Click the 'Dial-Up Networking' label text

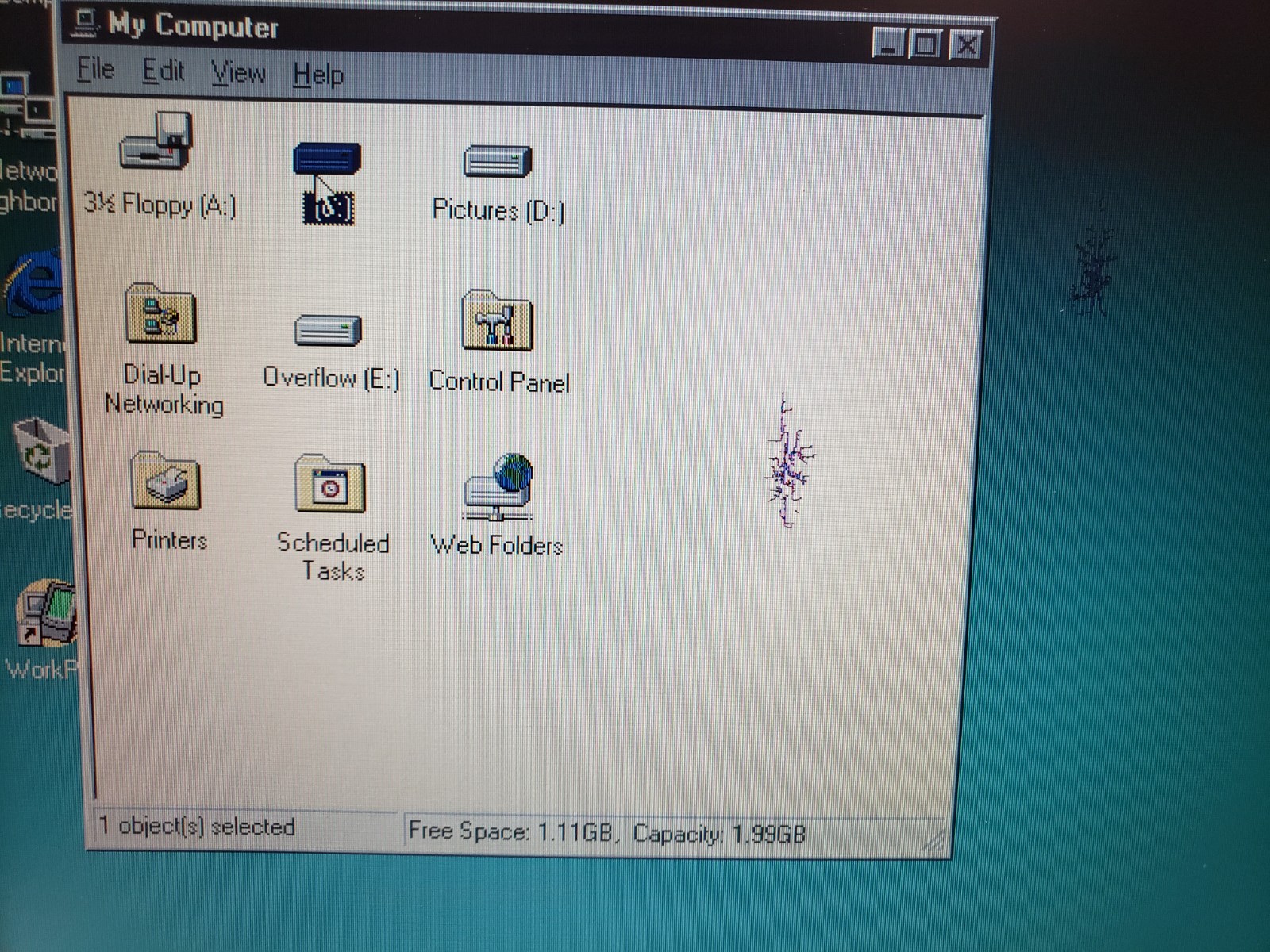(164, 390)
